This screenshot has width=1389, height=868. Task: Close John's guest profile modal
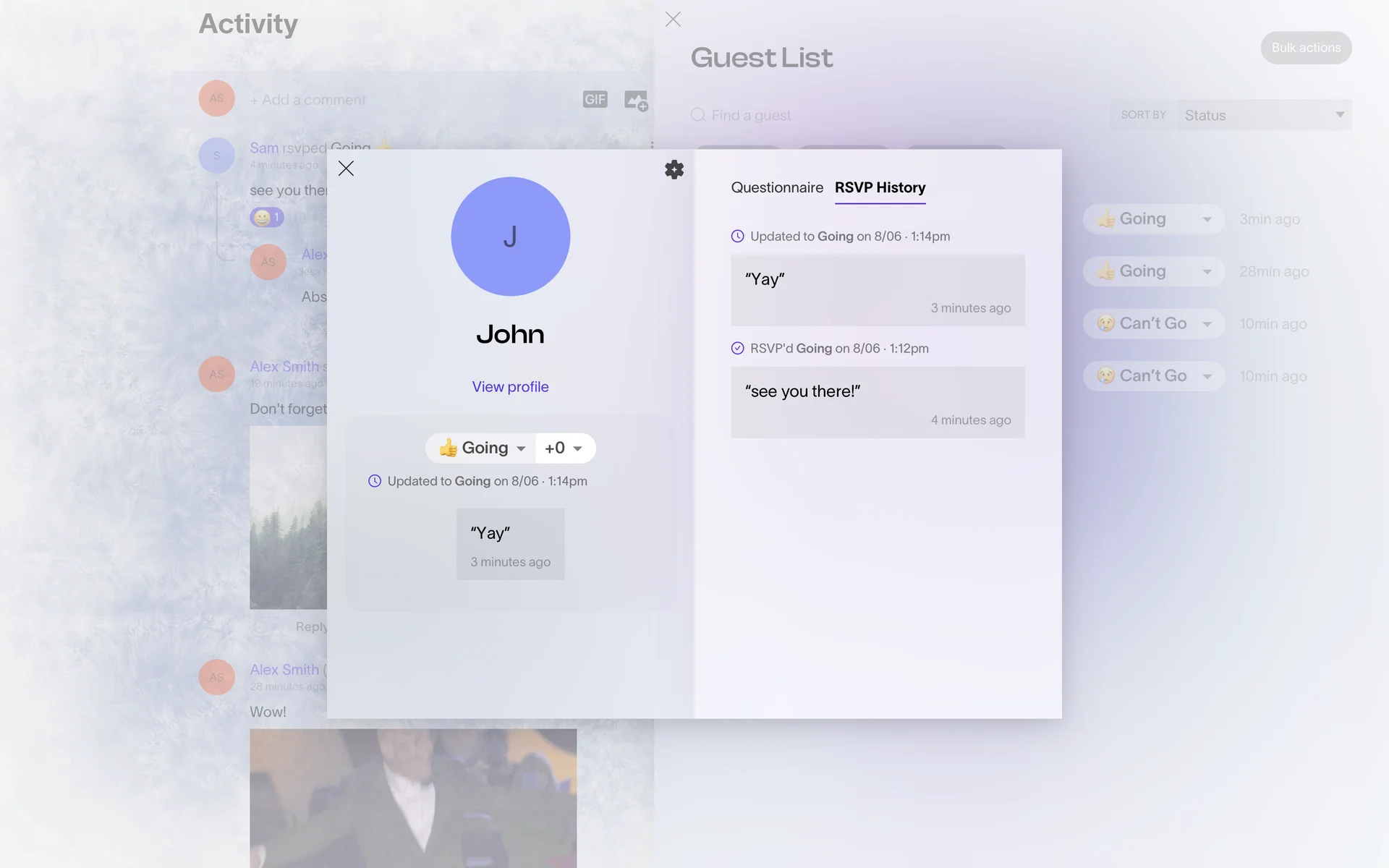346,169
